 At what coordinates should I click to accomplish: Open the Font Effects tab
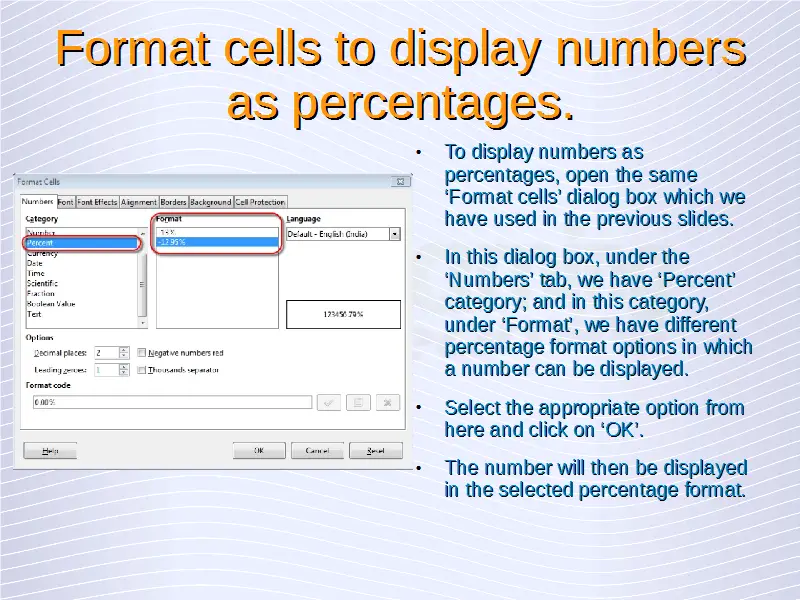97,202
